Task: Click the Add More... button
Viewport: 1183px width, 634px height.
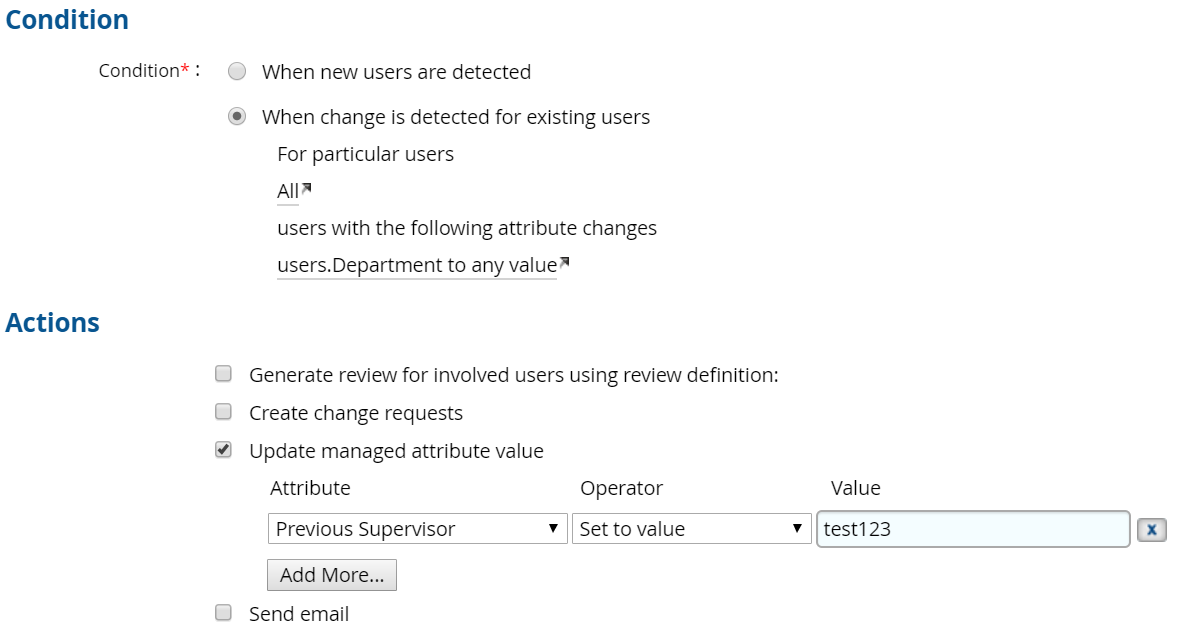Action: pos(332,575)
